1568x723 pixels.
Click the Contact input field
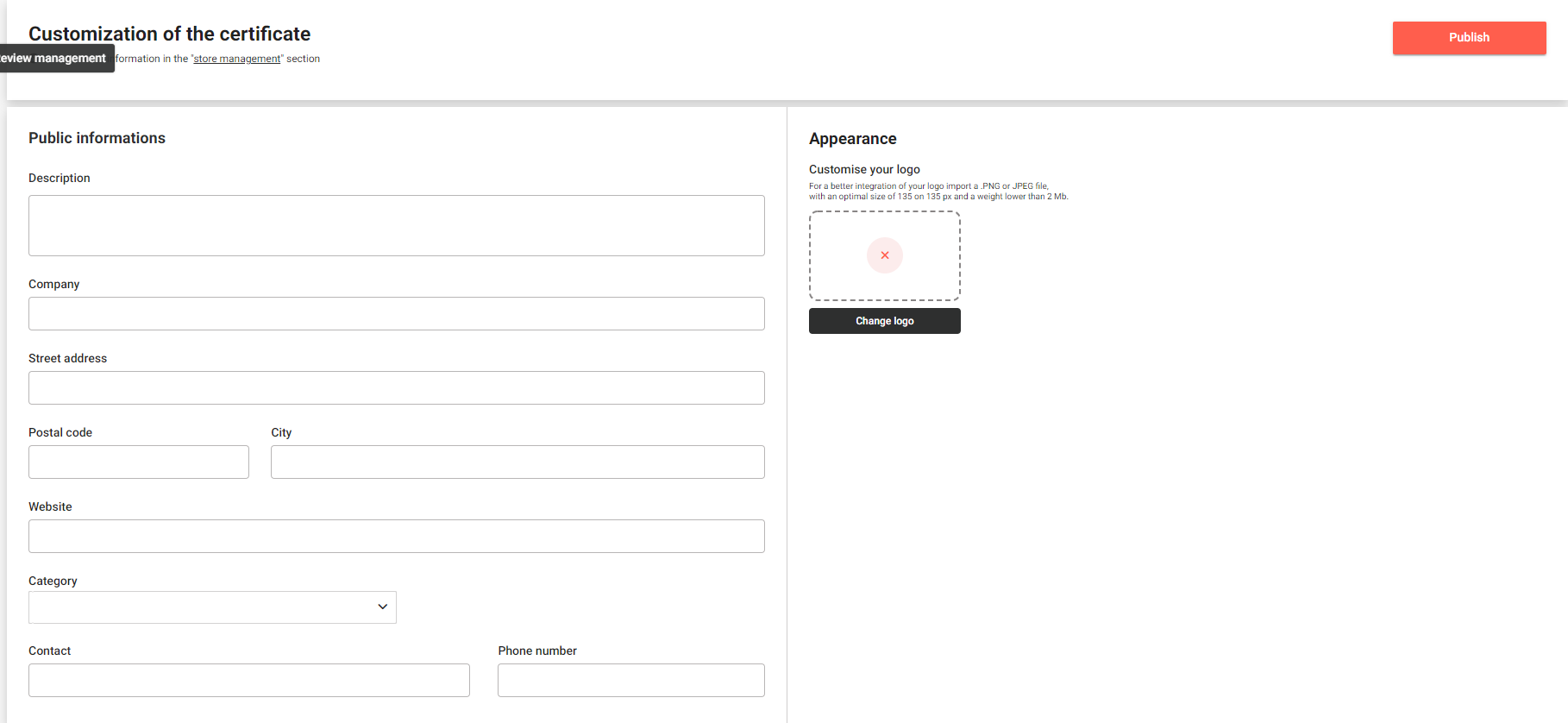[249, 681]
